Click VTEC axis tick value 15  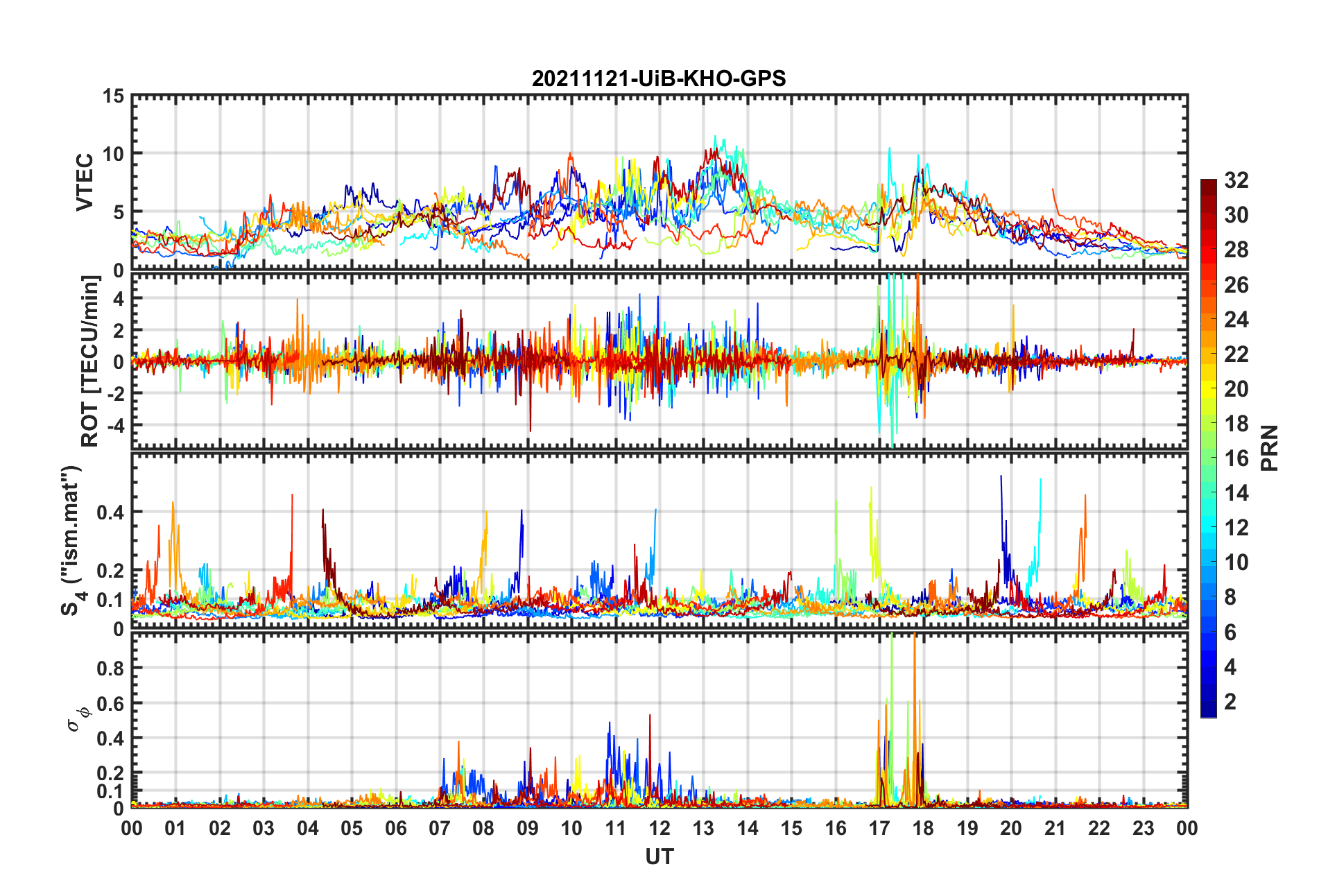(113, 96)
